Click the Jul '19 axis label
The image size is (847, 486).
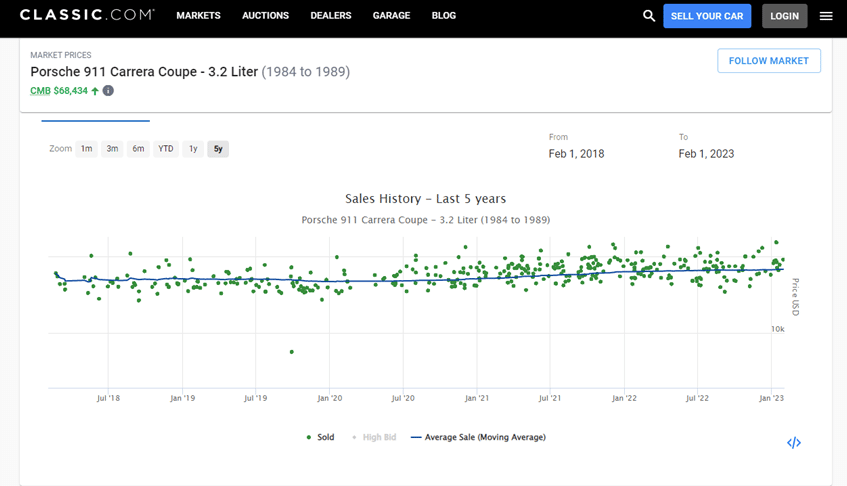(256, 398)
